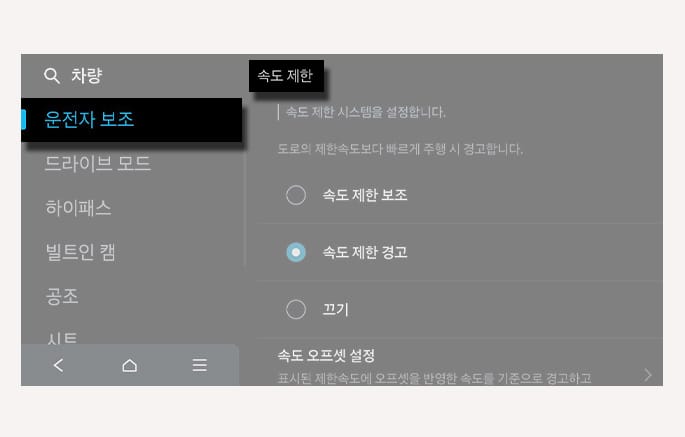Click the 차량 search title text
685x437 pixels.
click(86, 76)
